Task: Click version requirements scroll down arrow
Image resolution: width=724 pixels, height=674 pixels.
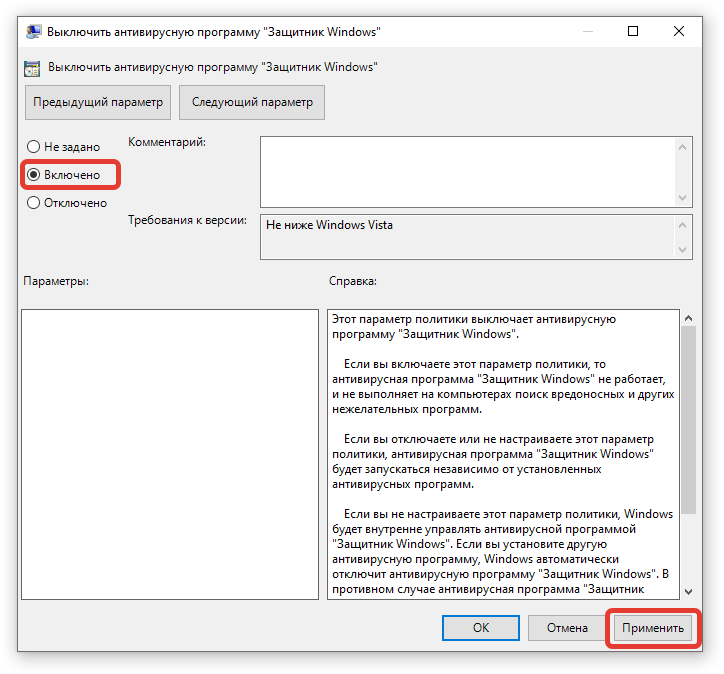Action: pyautogui.click(x=682, y=250)
